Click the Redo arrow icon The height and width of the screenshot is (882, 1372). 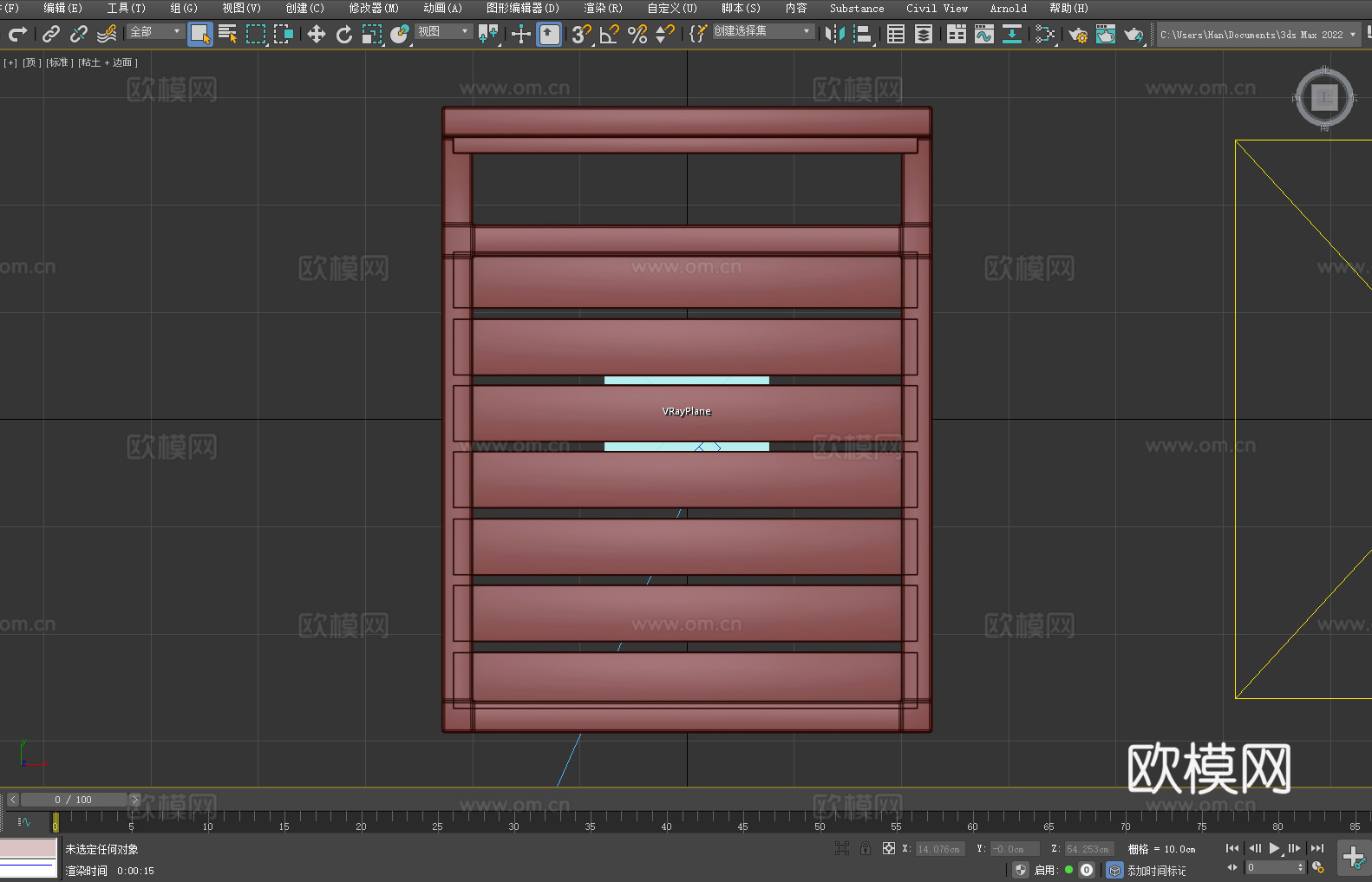[17, 34]
